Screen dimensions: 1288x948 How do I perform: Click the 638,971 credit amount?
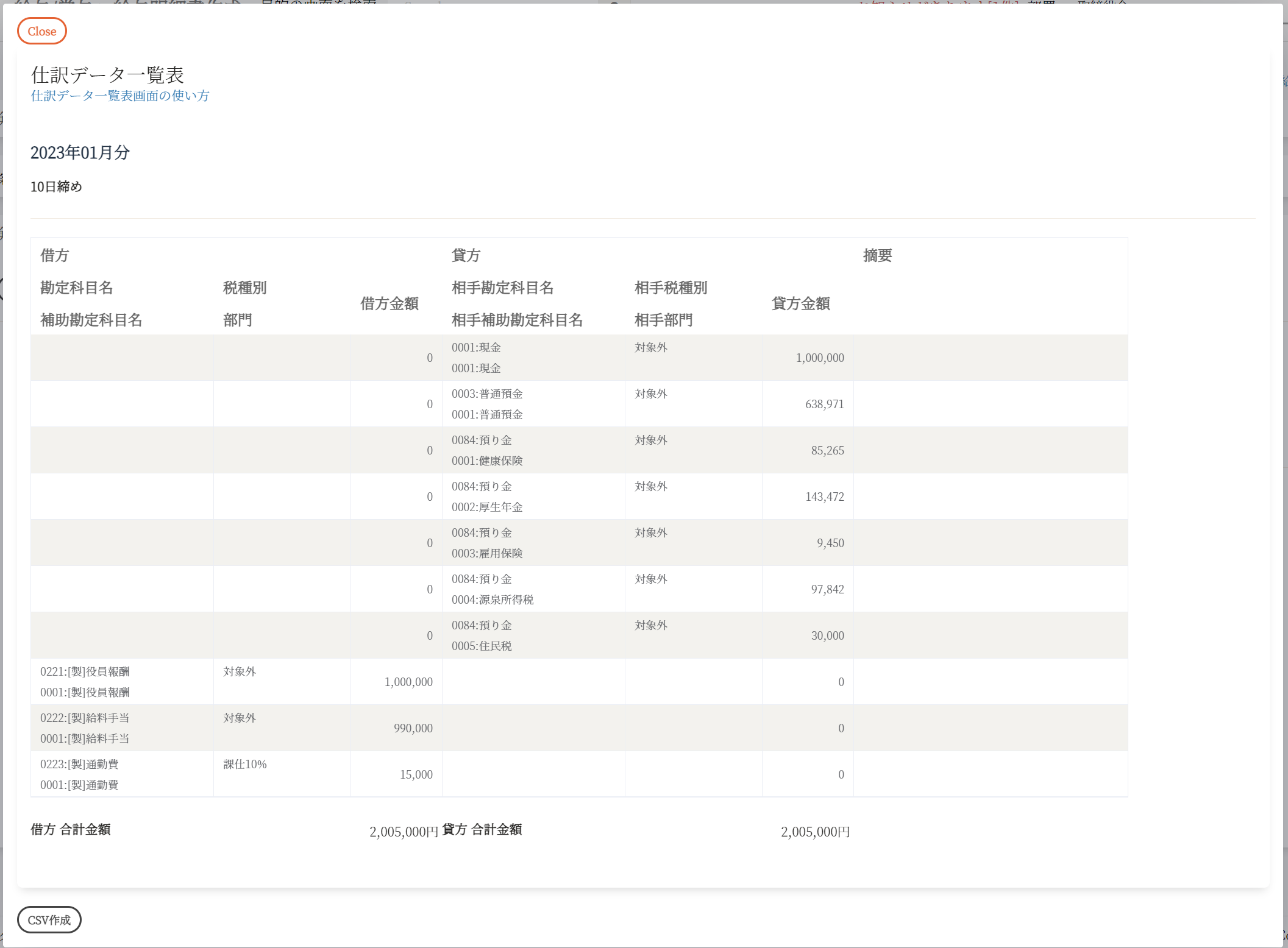[824, 404]
